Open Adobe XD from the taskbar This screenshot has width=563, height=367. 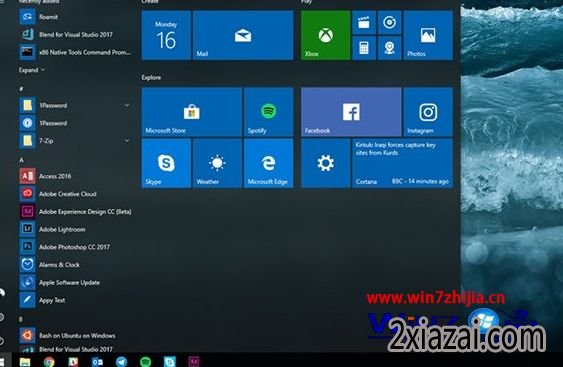194,361
